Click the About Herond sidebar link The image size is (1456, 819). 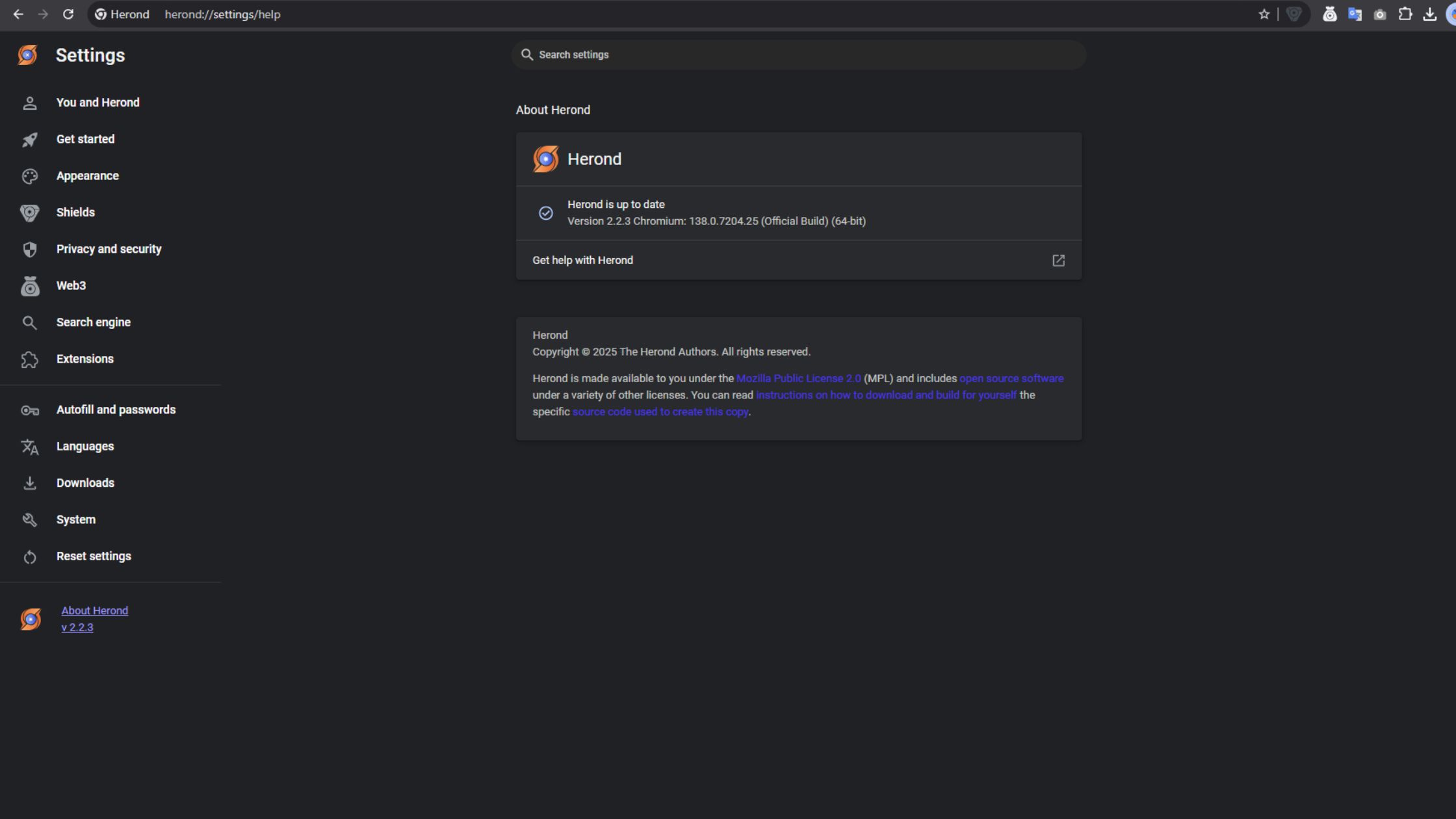tap(95, 611)
